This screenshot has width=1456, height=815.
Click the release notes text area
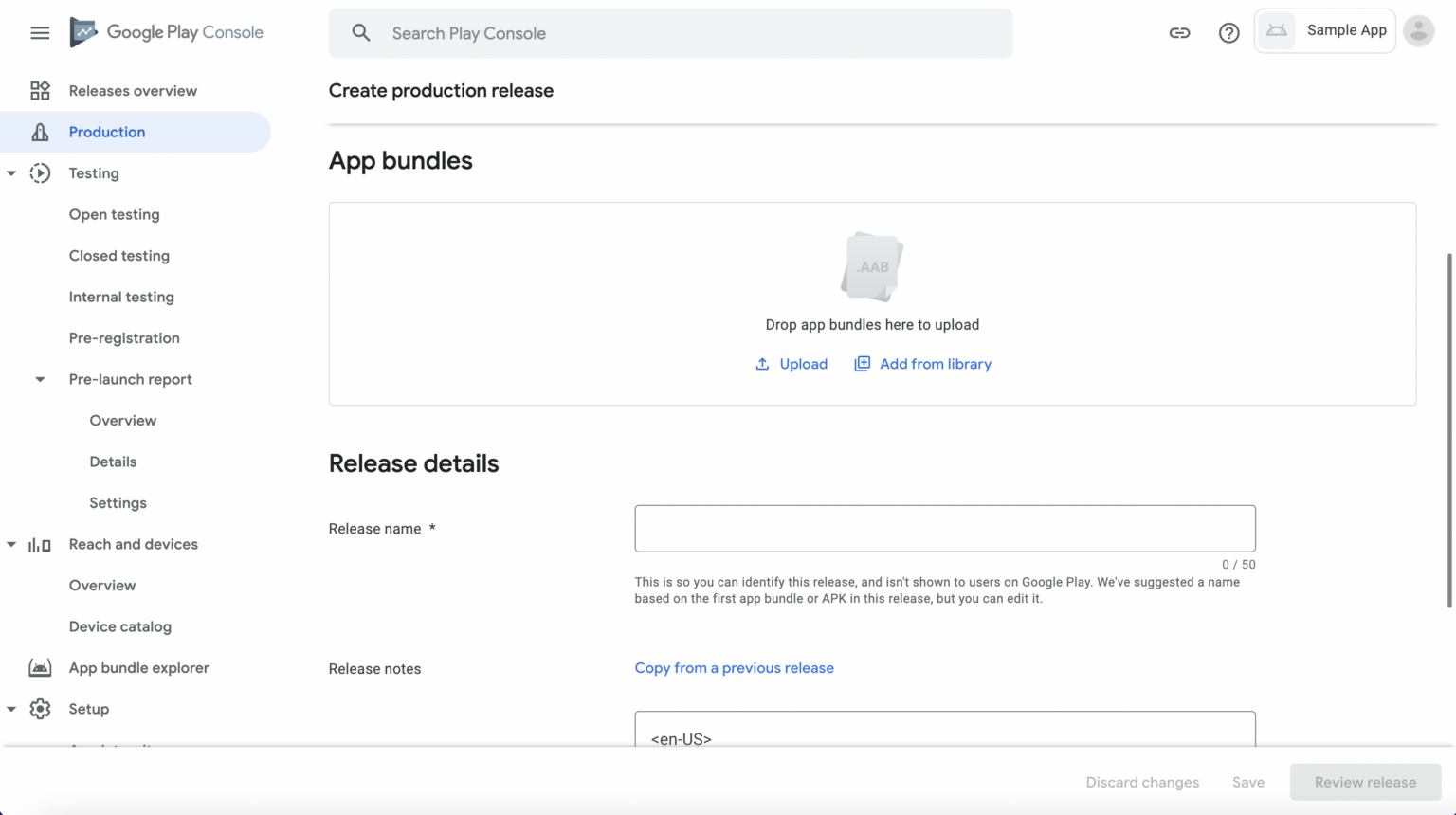945,730
